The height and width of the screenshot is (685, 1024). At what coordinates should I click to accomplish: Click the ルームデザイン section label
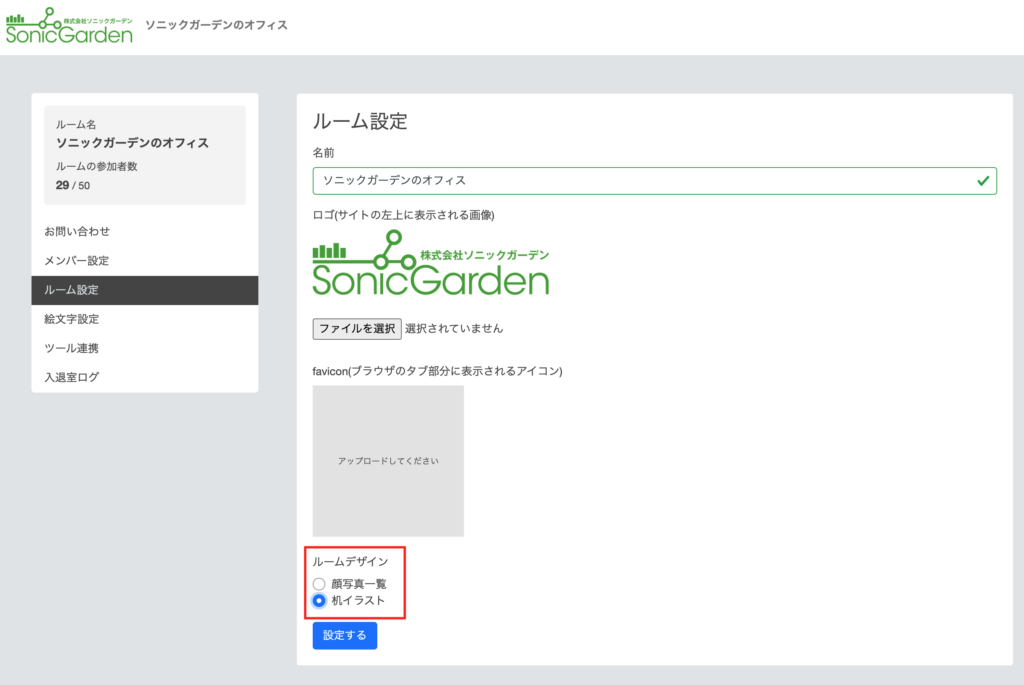click(350, 562)
